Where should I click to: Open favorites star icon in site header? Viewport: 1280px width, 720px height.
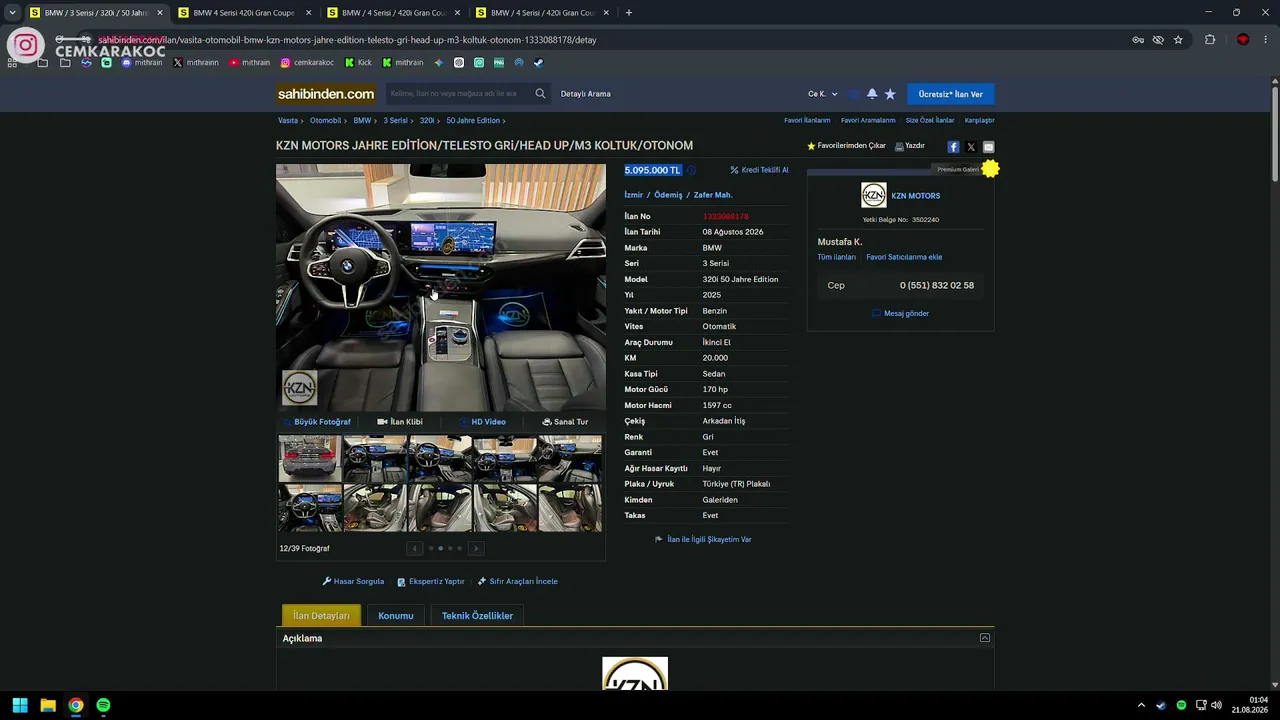click(x=890, y=94)
